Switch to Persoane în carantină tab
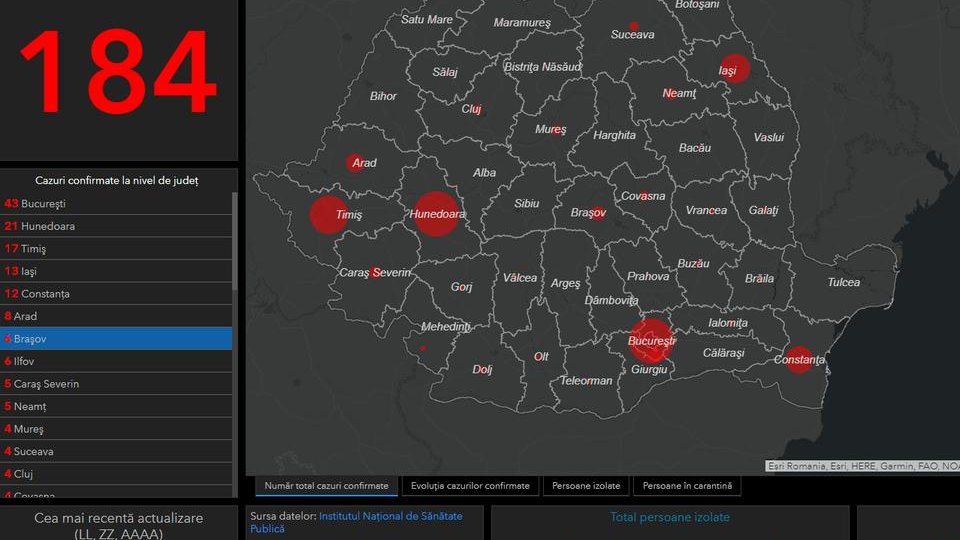 [x=686, y=486]
